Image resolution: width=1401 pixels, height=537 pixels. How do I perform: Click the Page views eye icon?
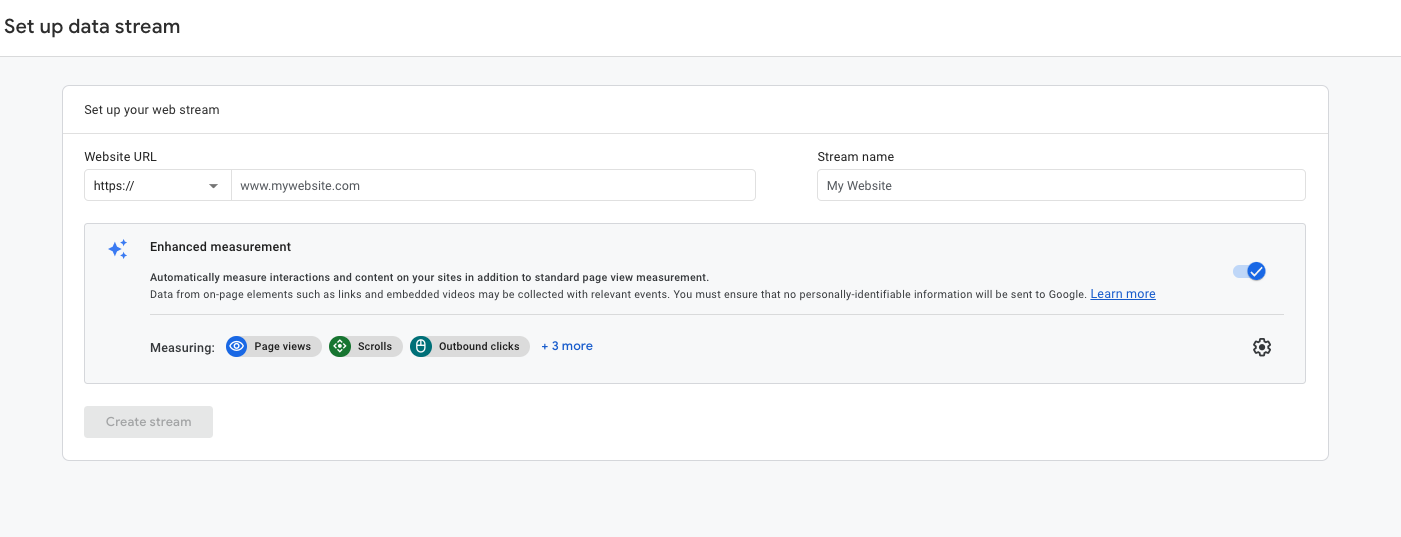pos(237,347)
